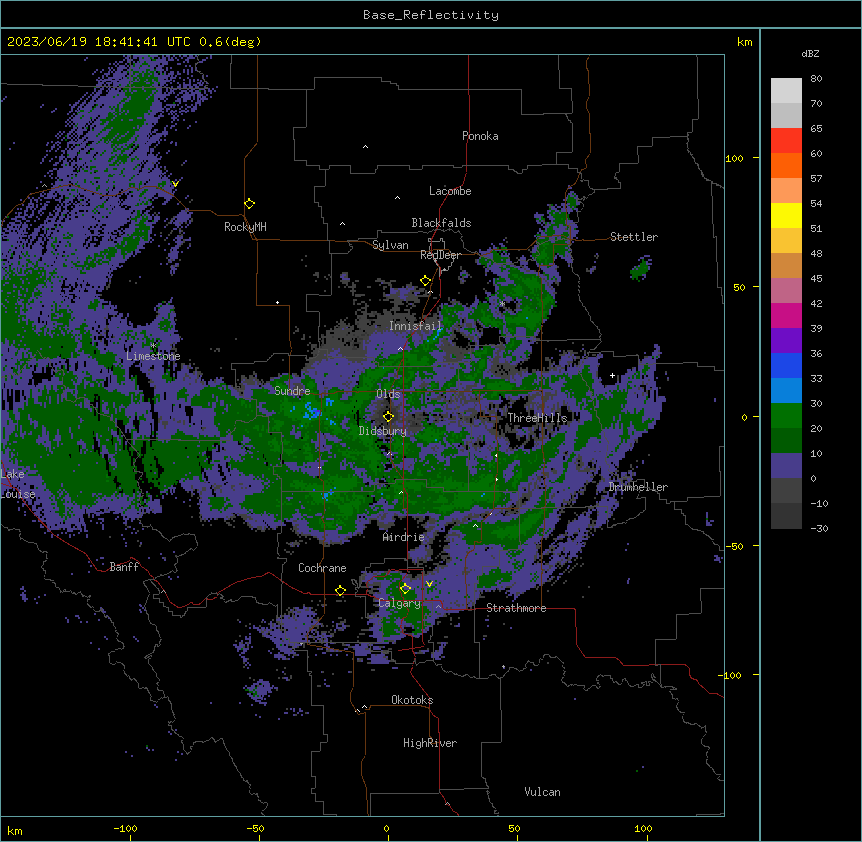Click the white asterisk marker above Limestone
The height and width of the screenshot is (842, 862).
click(153, 346)
